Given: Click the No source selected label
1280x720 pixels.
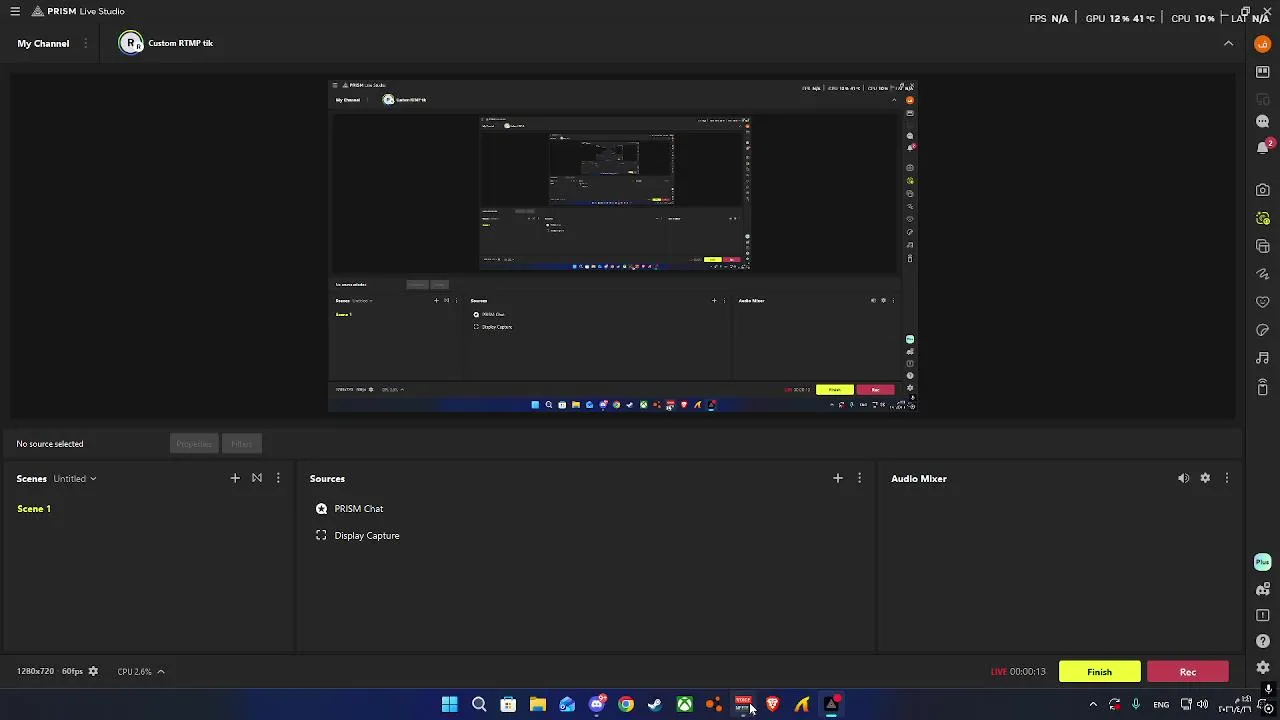Looking at the screenshot, I should (x=50, y=444).
